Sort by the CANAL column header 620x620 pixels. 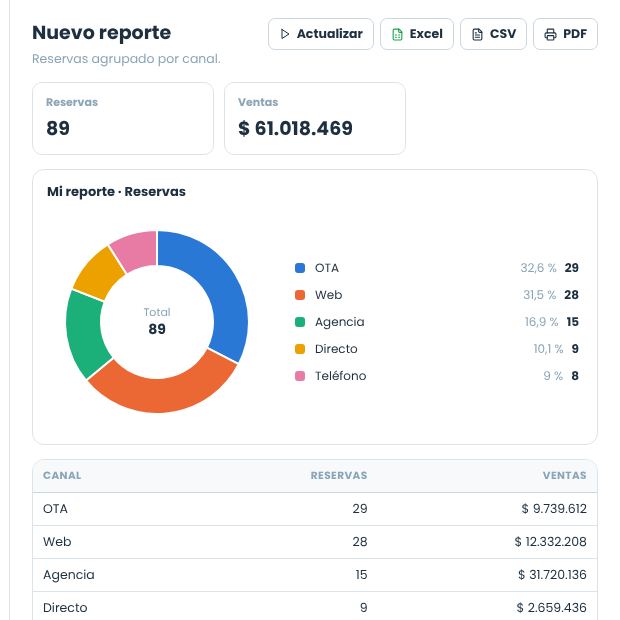(62, 475)
